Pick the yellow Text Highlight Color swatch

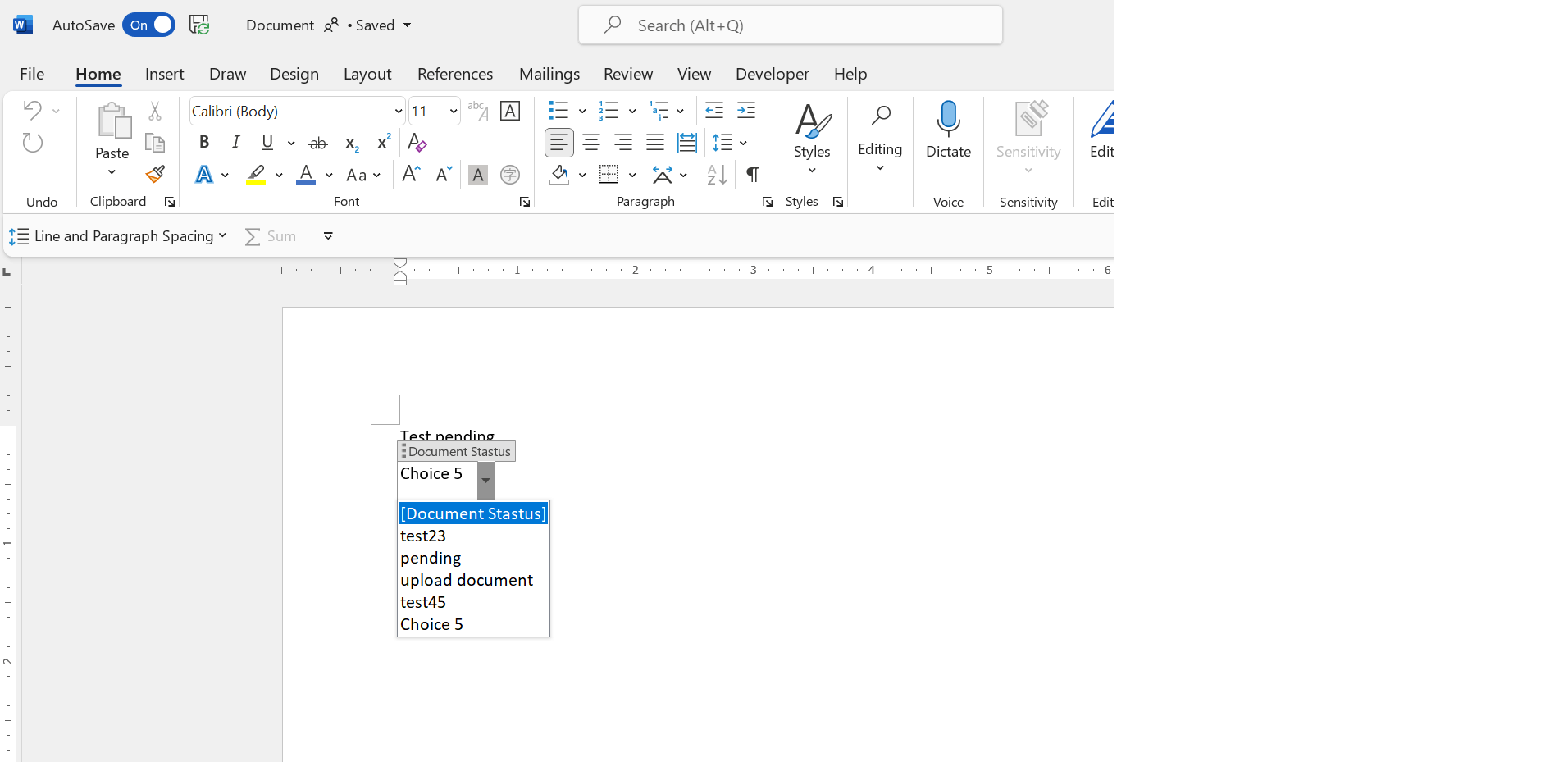(257, 175)
